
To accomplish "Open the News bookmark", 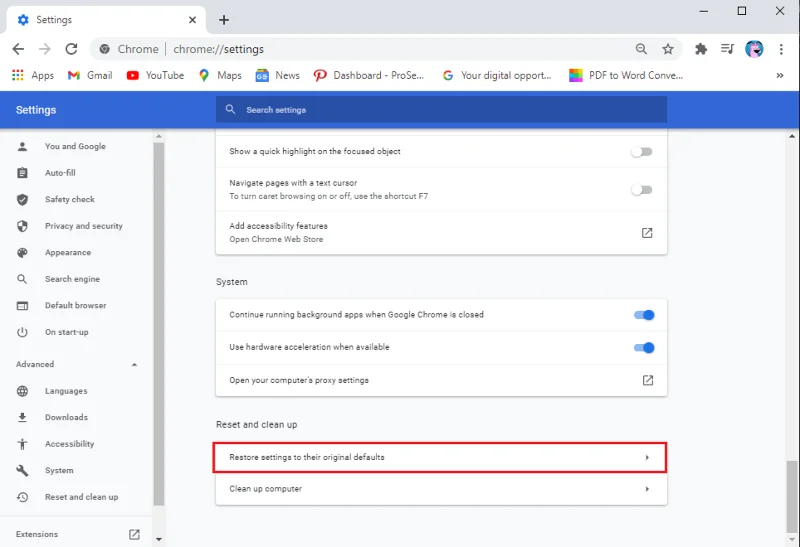I will (x=278, y=76).
